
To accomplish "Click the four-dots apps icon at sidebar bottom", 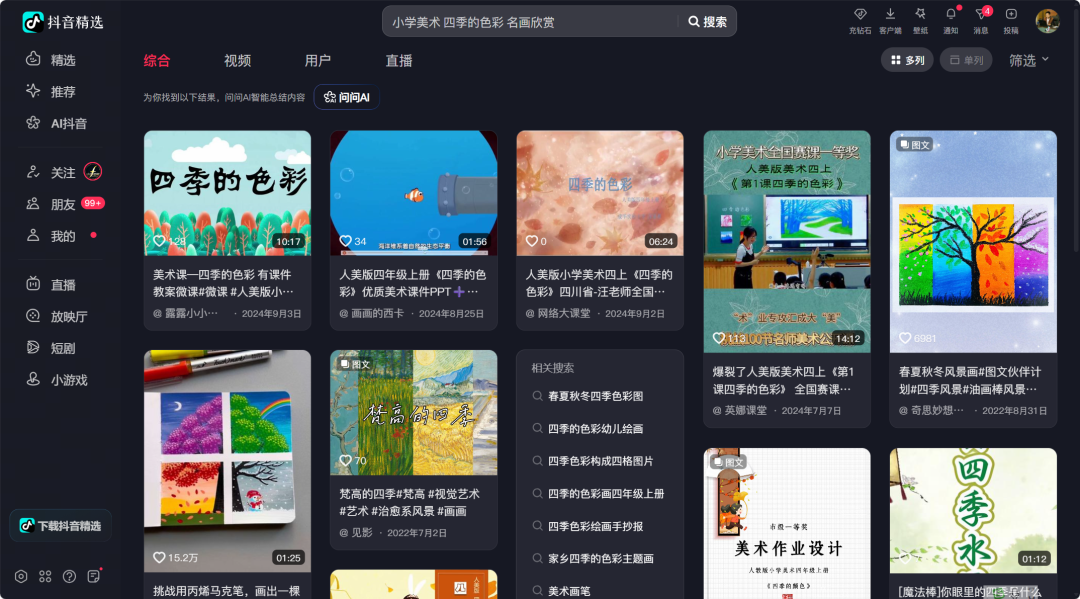I will click(45, 576).
